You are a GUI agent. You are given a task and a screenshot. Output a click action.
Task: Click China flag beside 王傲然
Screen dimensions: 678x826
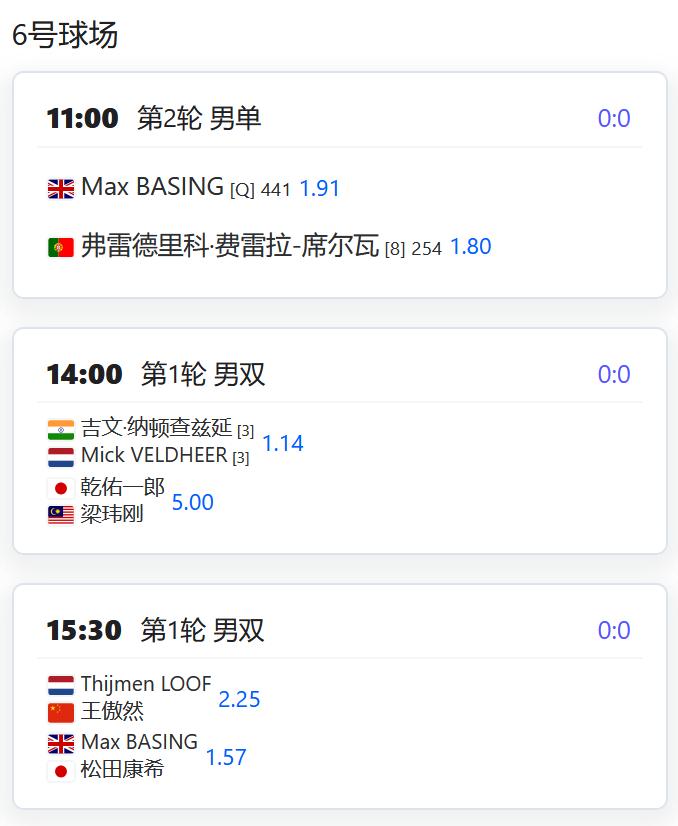point(61,713)
